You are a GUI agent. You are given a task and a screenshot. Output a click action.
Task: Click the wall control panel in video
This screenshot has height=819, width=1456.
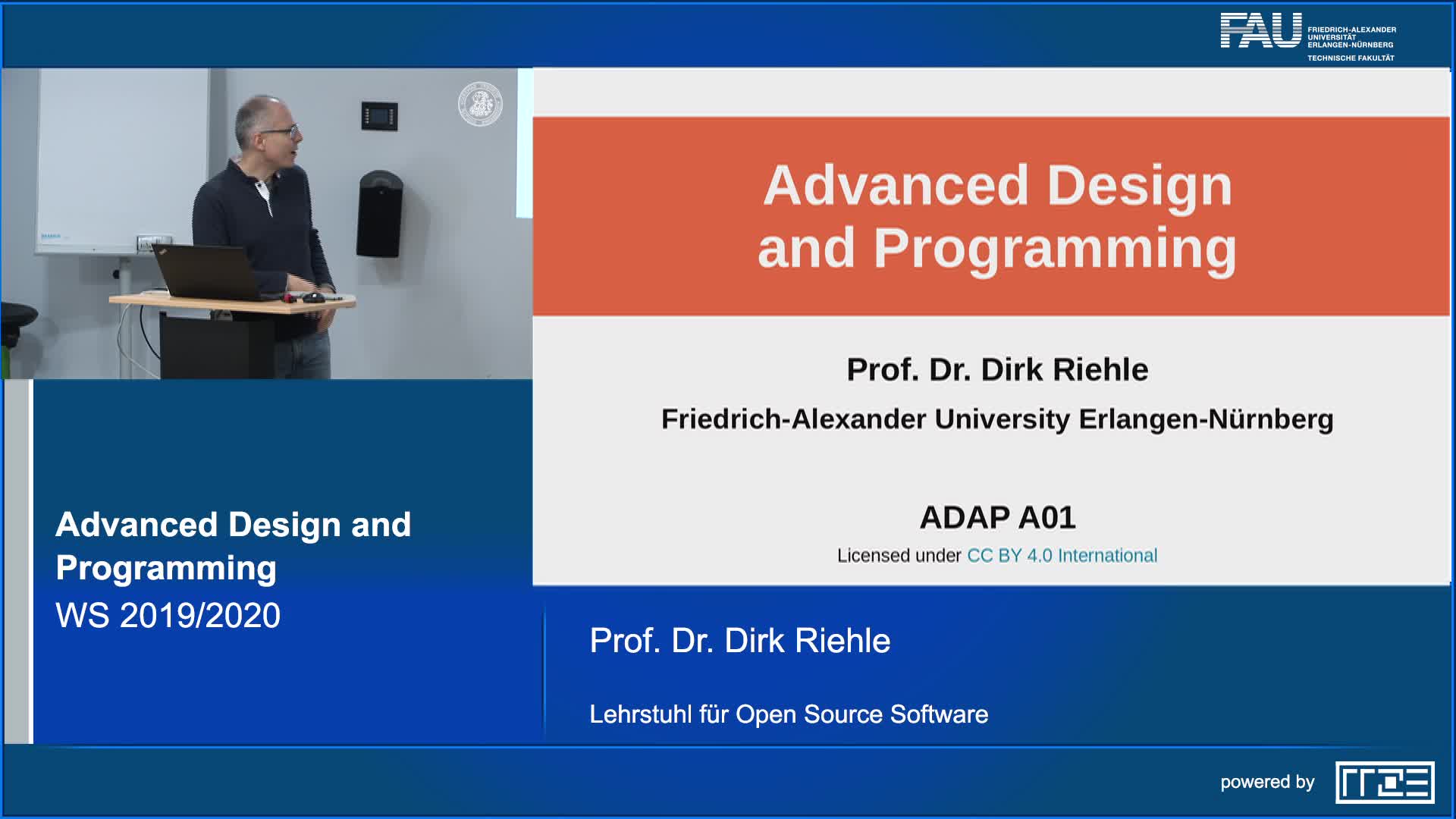coord(379,116)
